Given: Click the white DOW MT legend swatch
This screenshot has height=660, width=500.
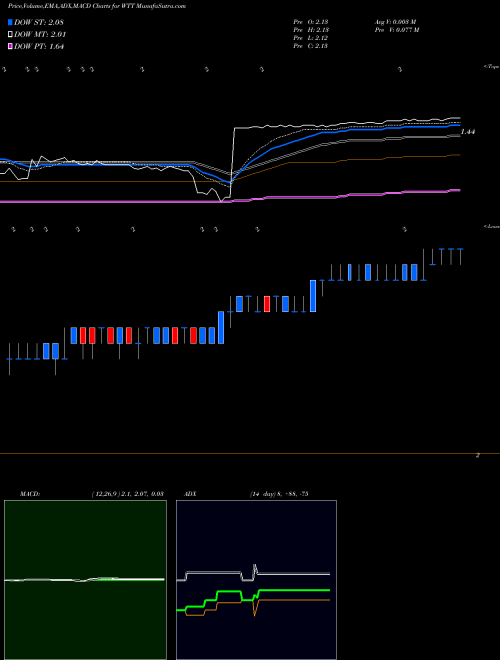Looking at the screenshot, I should click(x=10, y=34).
